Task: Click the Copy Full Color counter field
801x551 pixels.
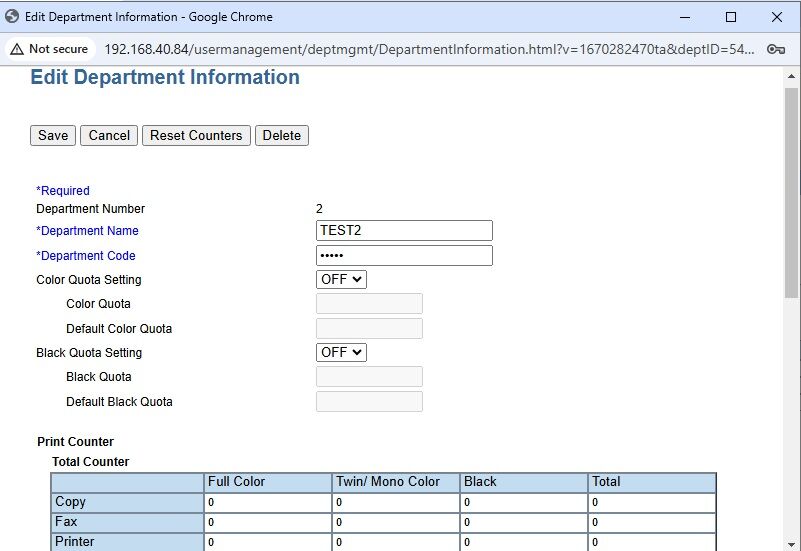Action: click(267, 502)
